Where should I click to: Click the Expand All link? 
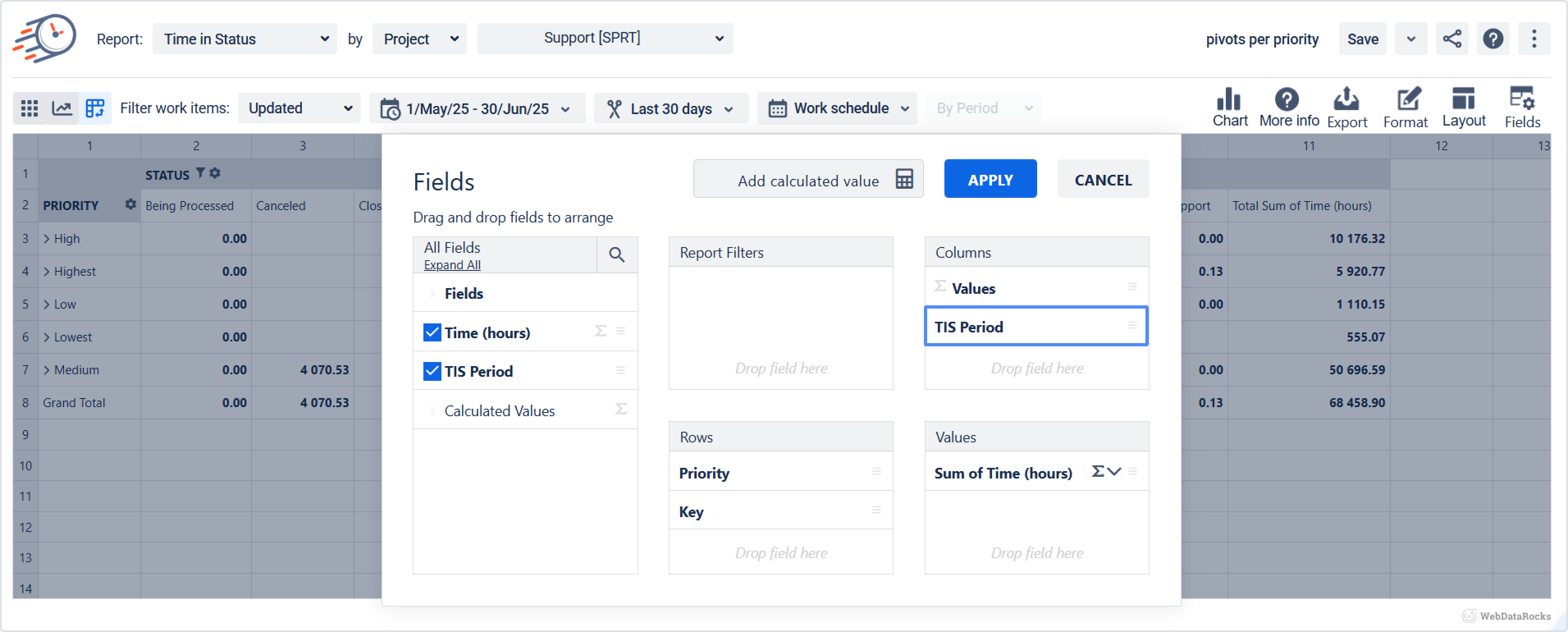[x=452, y=265]
